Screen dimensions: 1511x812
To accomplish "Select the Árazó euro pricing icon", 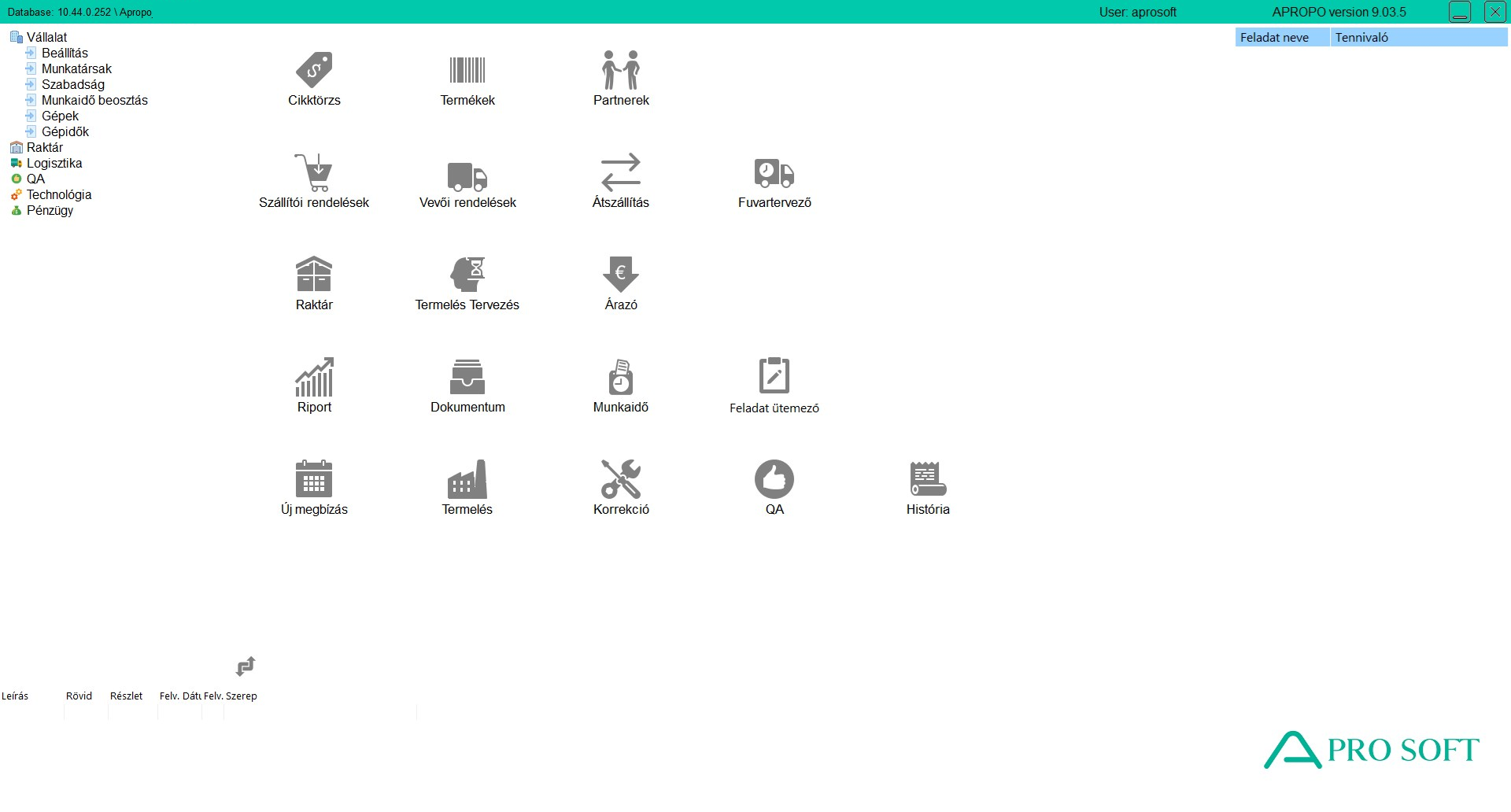I will (621, 275).
